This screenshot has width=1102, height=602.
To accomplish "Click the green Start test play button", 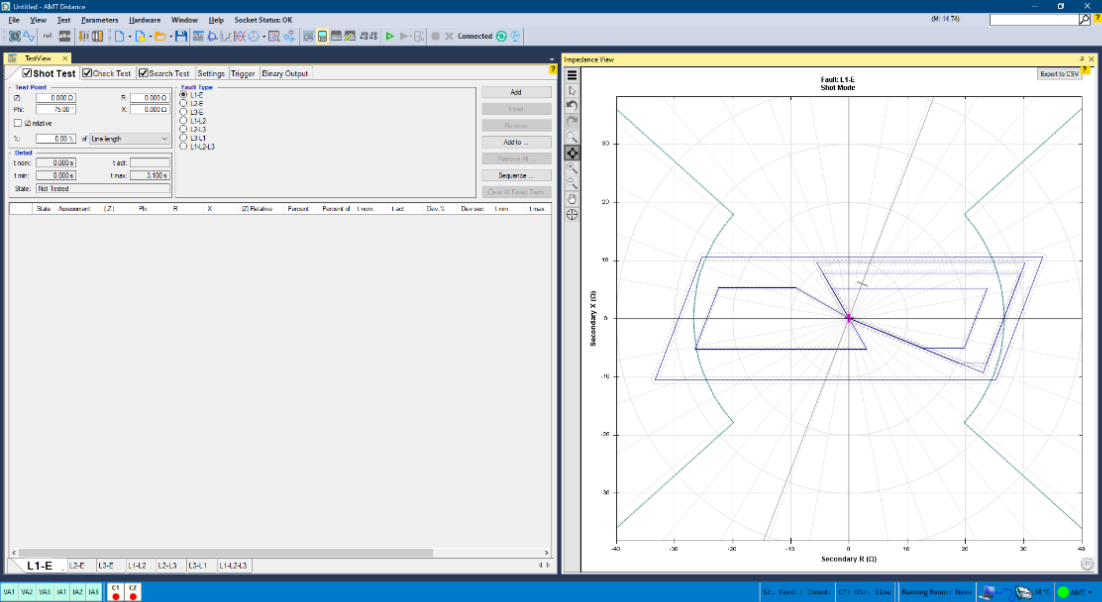I will pyautogui.click(x=389, y=36).
